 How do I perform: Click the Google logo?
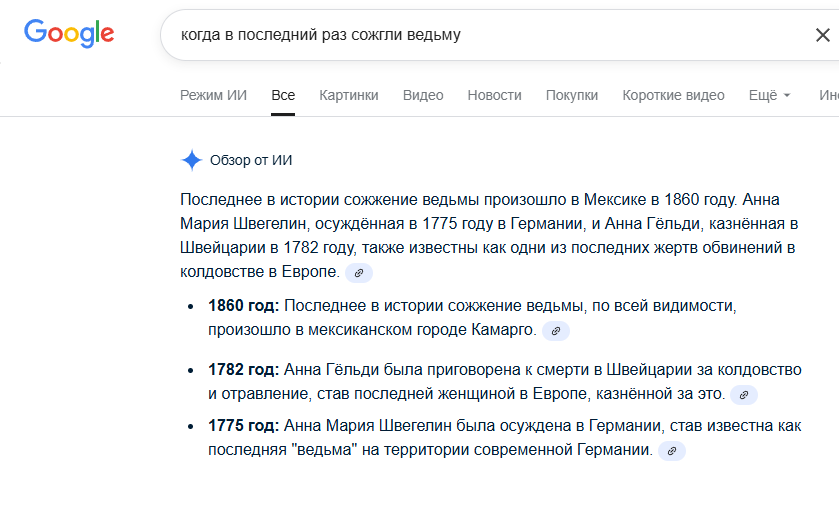click(x=69, y=33)
